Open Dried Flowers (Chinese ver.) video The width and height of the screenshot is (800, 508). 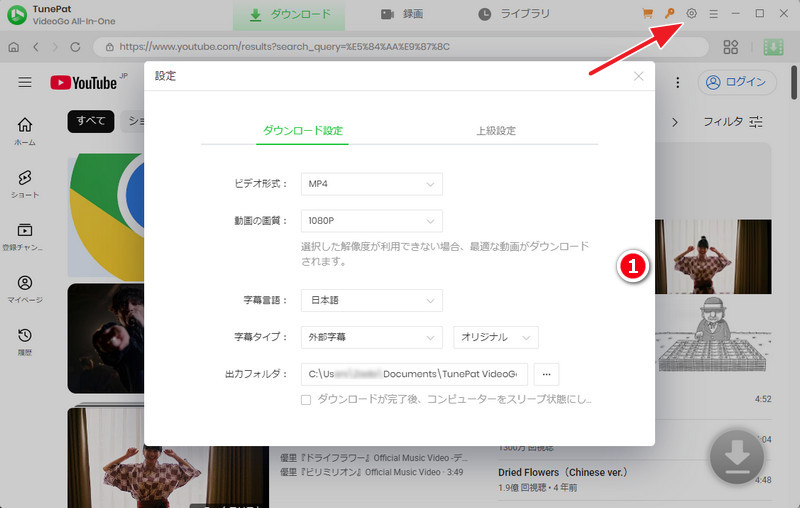coord(562,473)
